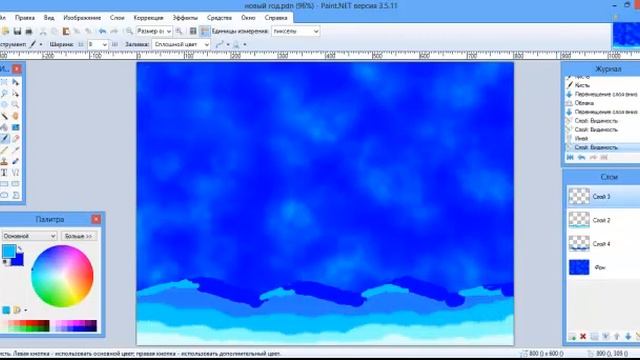Open units dropdown showing пиксели
640x360 pixels.
(296, 31)
